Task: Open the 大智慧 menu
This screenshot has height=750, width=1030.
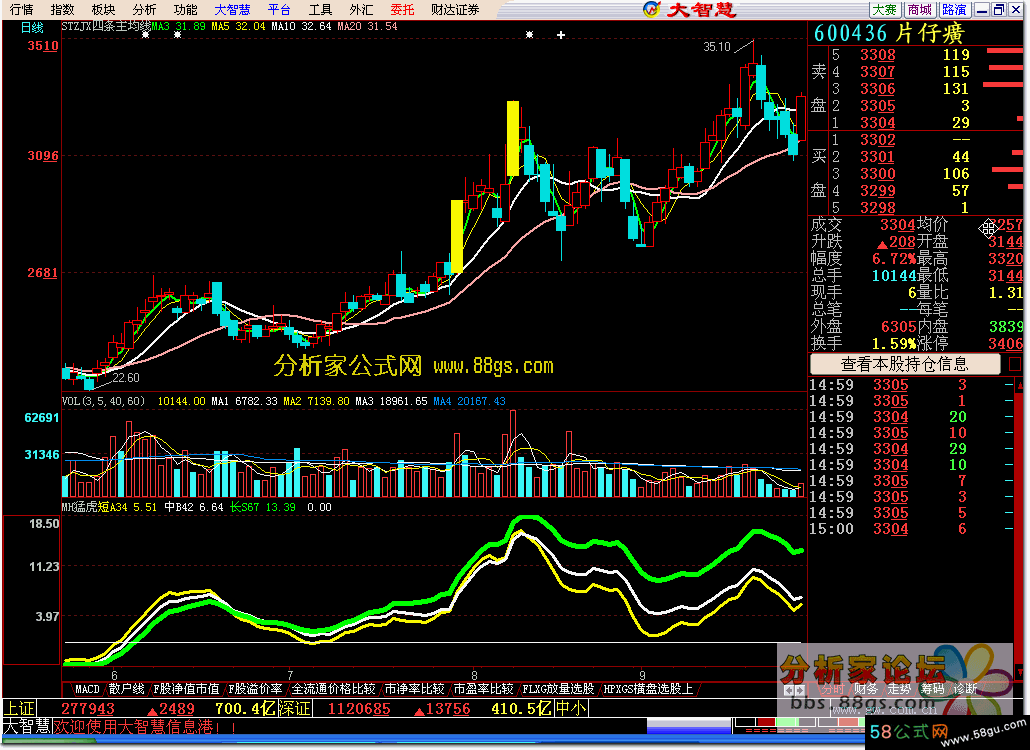Action: click(x=233, y=9)
